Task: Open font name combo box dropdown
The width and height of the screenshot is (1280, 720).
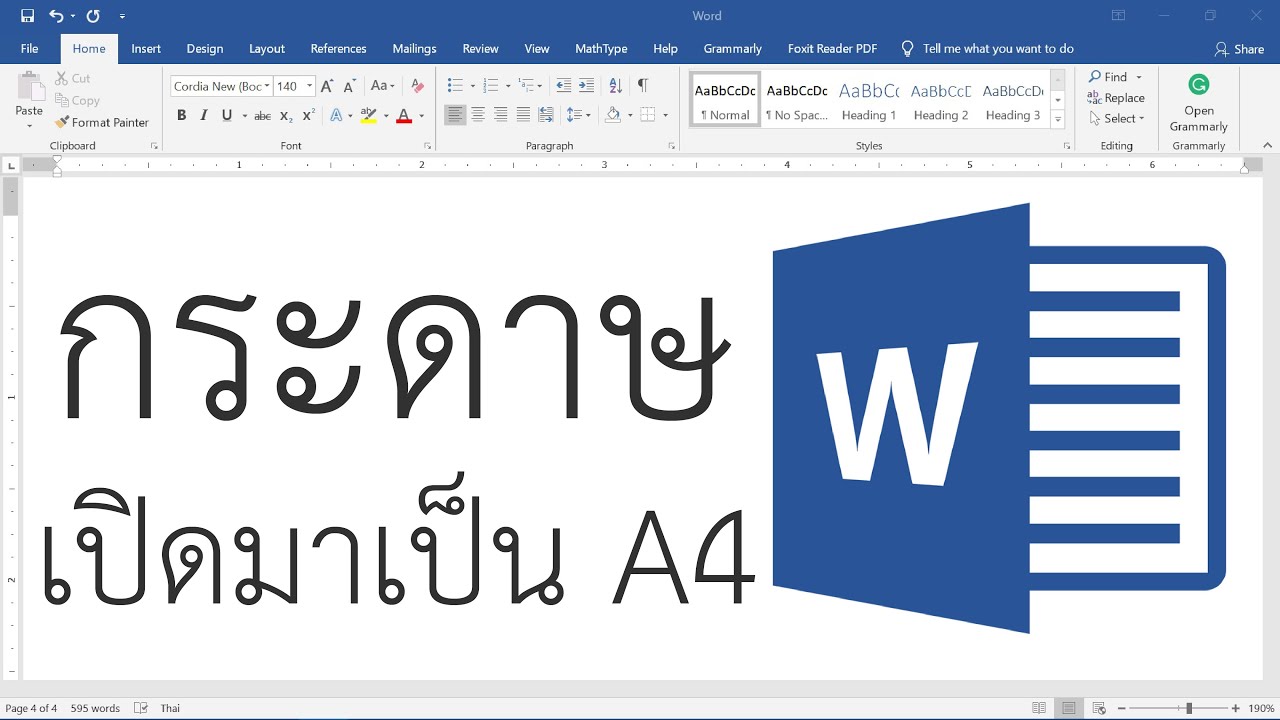Action: pos(267,86)
